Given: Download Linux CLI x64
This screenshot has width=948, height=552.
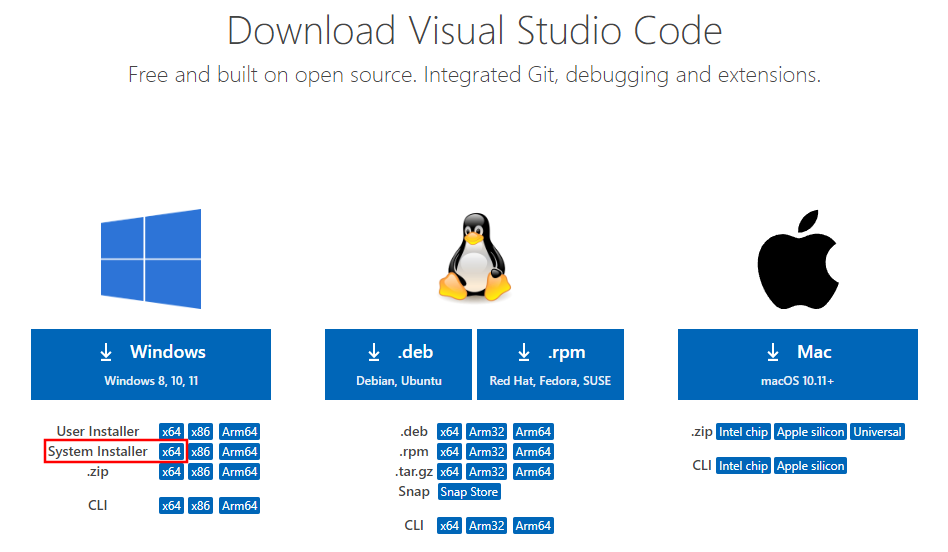Looking at the screenshot, I should click(449, 525).
